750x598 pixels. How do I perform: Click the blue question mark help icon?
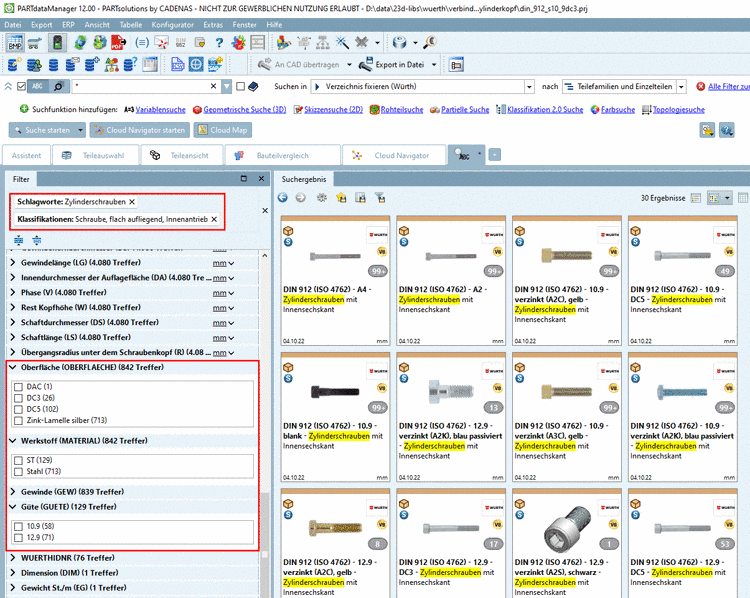point(219,42)
